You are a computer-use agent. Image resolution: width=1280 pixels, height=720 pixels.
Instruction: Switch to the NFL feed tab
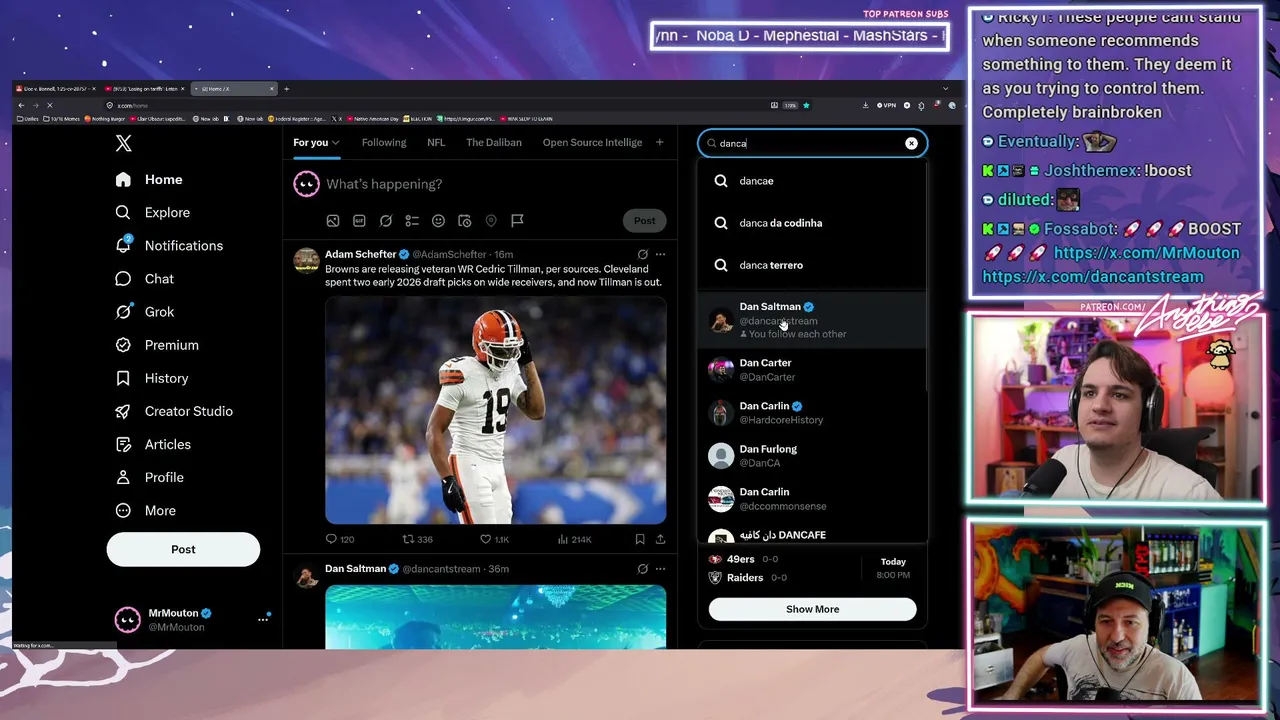436,142
